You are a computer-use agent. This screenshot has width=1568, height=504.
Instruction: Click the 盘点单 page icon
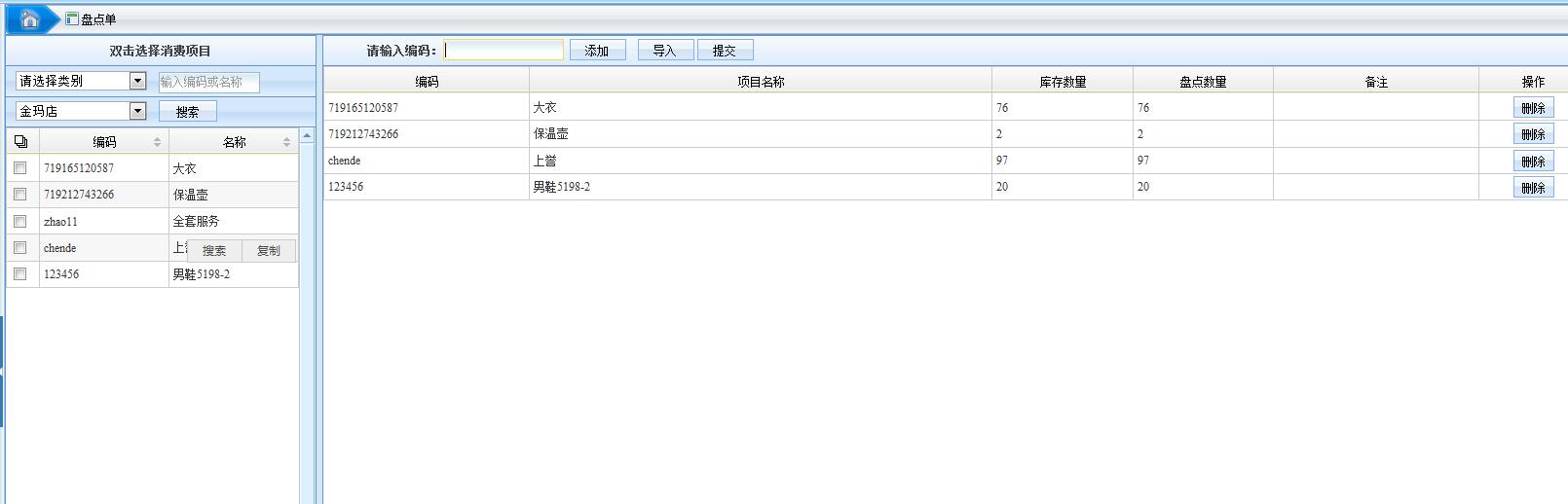[72, 18]
